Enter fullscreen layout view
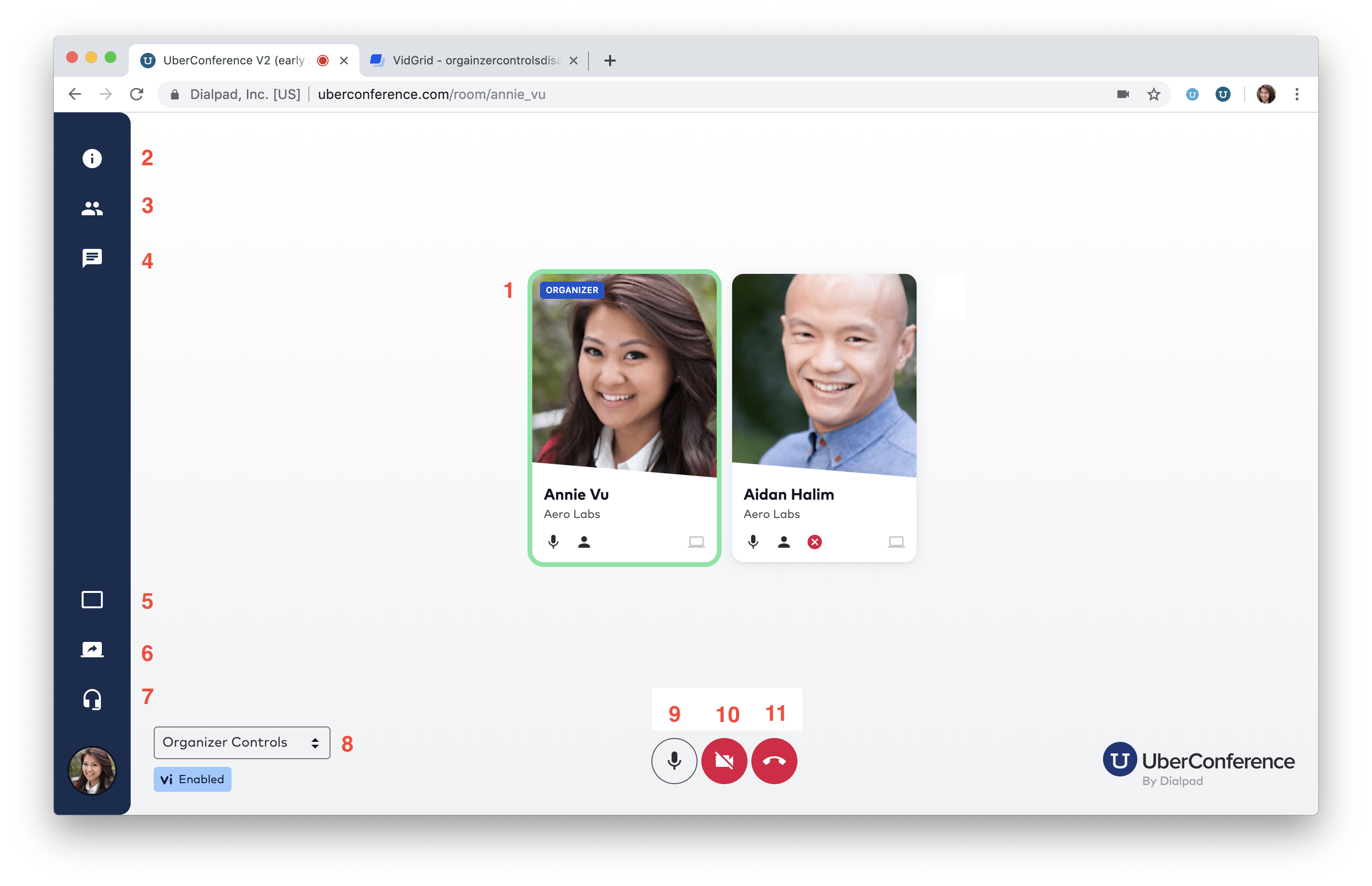Image resolution: width=1372 pixels, height=886 pixels. pyautogui.click(x=91, y=600)
